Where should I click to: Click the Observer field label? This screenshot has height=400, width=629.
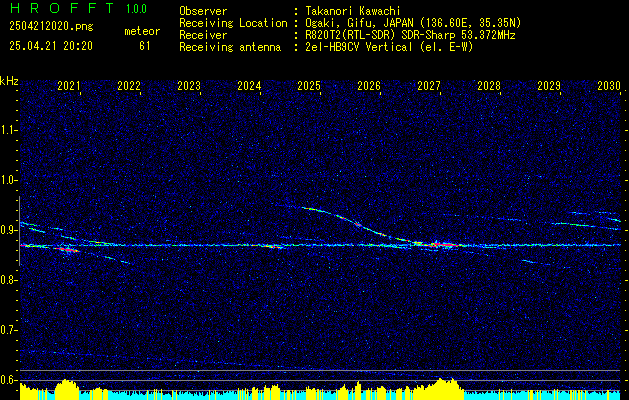point(203,11)
